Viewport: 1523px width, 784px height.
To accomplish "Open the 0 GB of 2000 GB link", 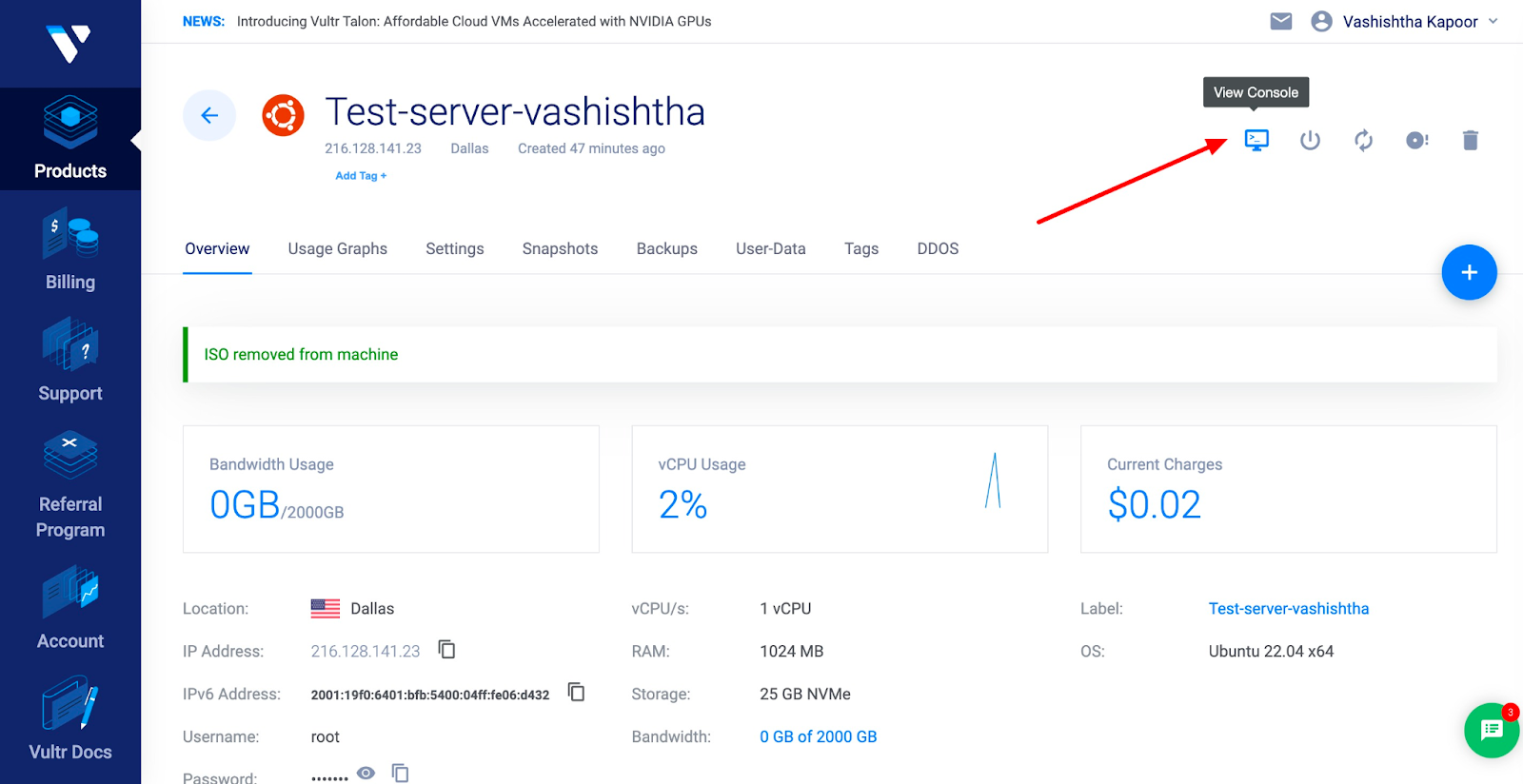I will [x=819, y=736].
